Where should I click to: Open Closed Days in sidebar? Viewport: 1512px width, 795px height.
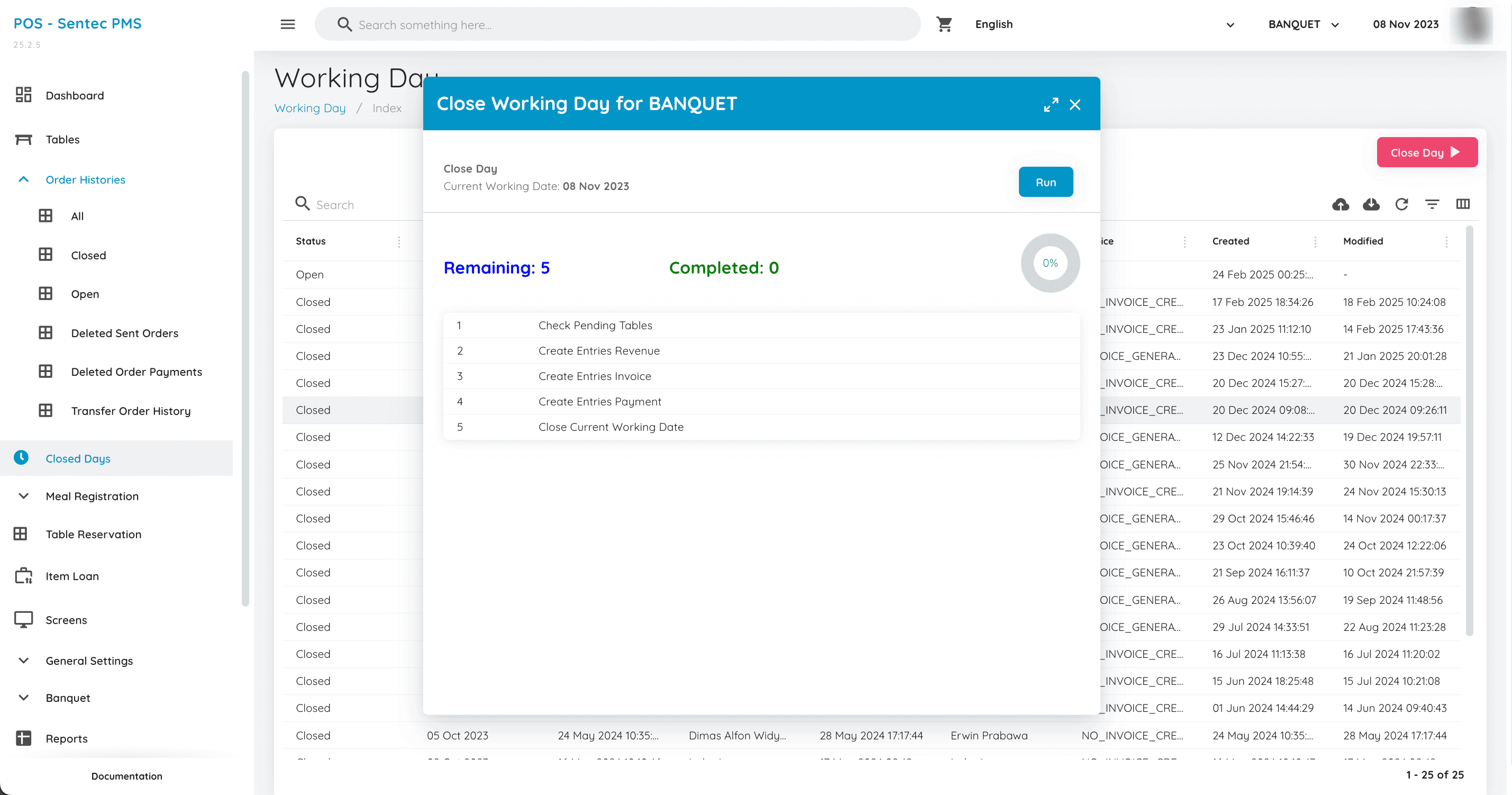click(x=116, y=458)
